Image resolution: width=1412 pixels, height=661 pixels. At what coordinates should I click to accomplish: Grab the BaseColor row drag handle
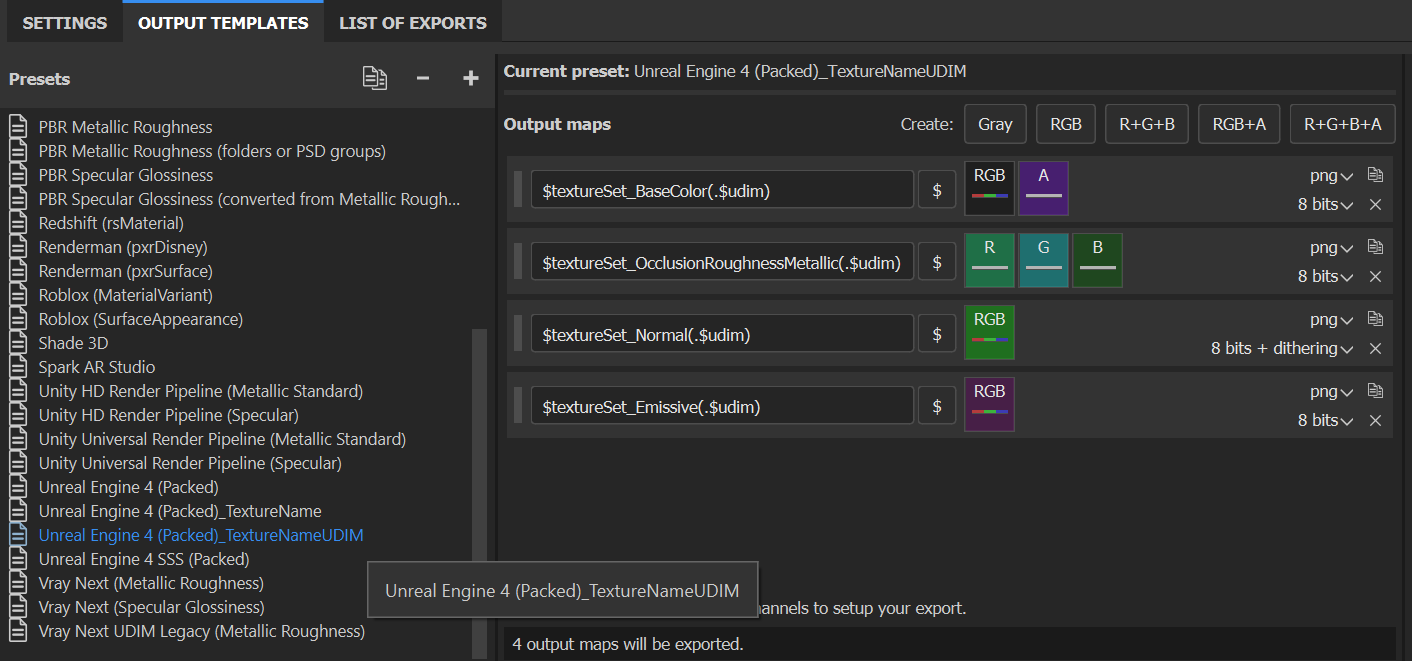tap(518, 190)
